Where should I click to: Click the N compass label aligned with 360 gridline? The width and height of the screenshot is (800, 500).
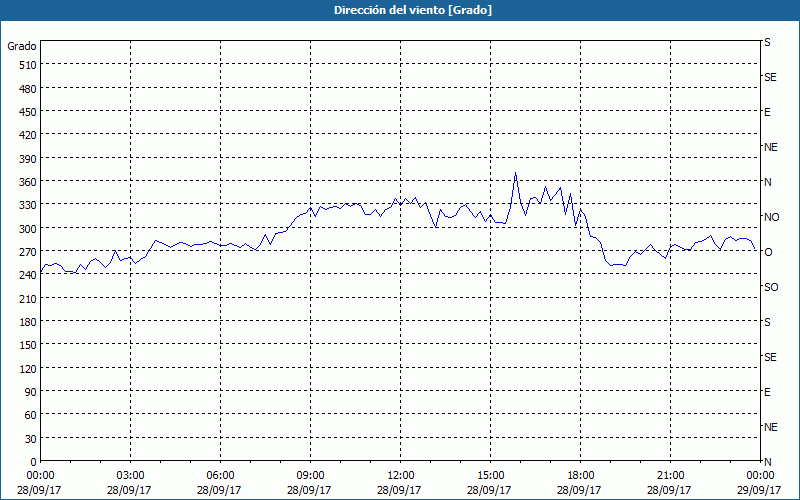(x=768, y=182)
